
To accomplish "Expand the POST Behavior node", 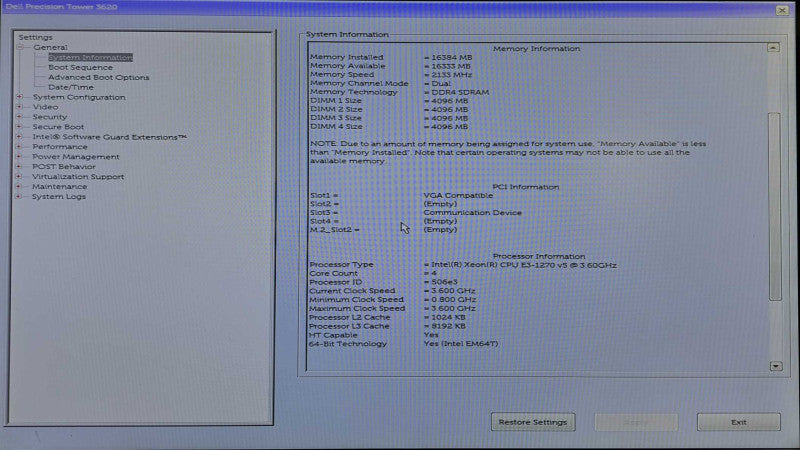I will pyautogui.click(x=19, y=166).
